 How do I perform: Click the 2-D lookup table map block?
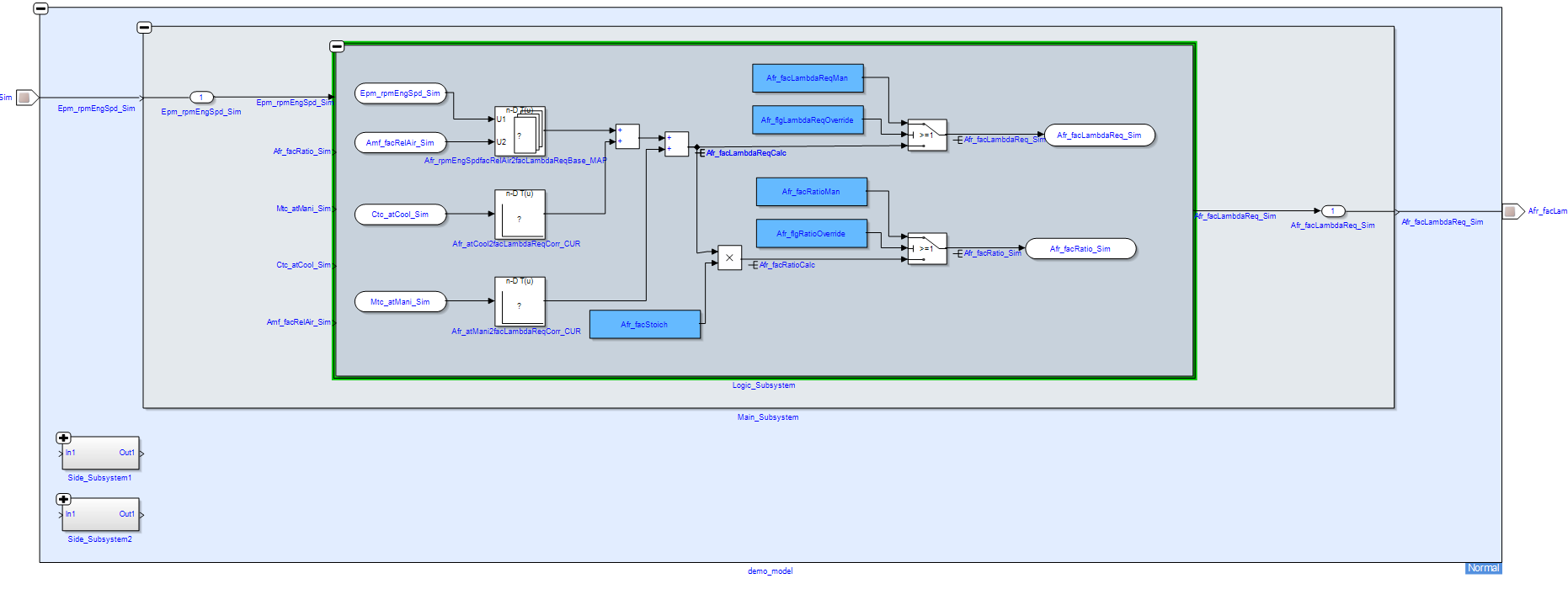click(520, 130)
